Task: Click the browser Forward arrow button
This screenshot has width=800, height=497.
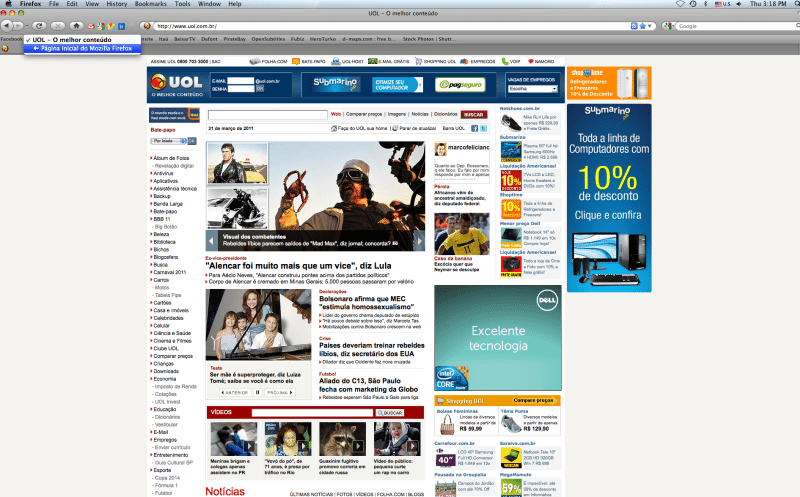Action: click(17, 26)
